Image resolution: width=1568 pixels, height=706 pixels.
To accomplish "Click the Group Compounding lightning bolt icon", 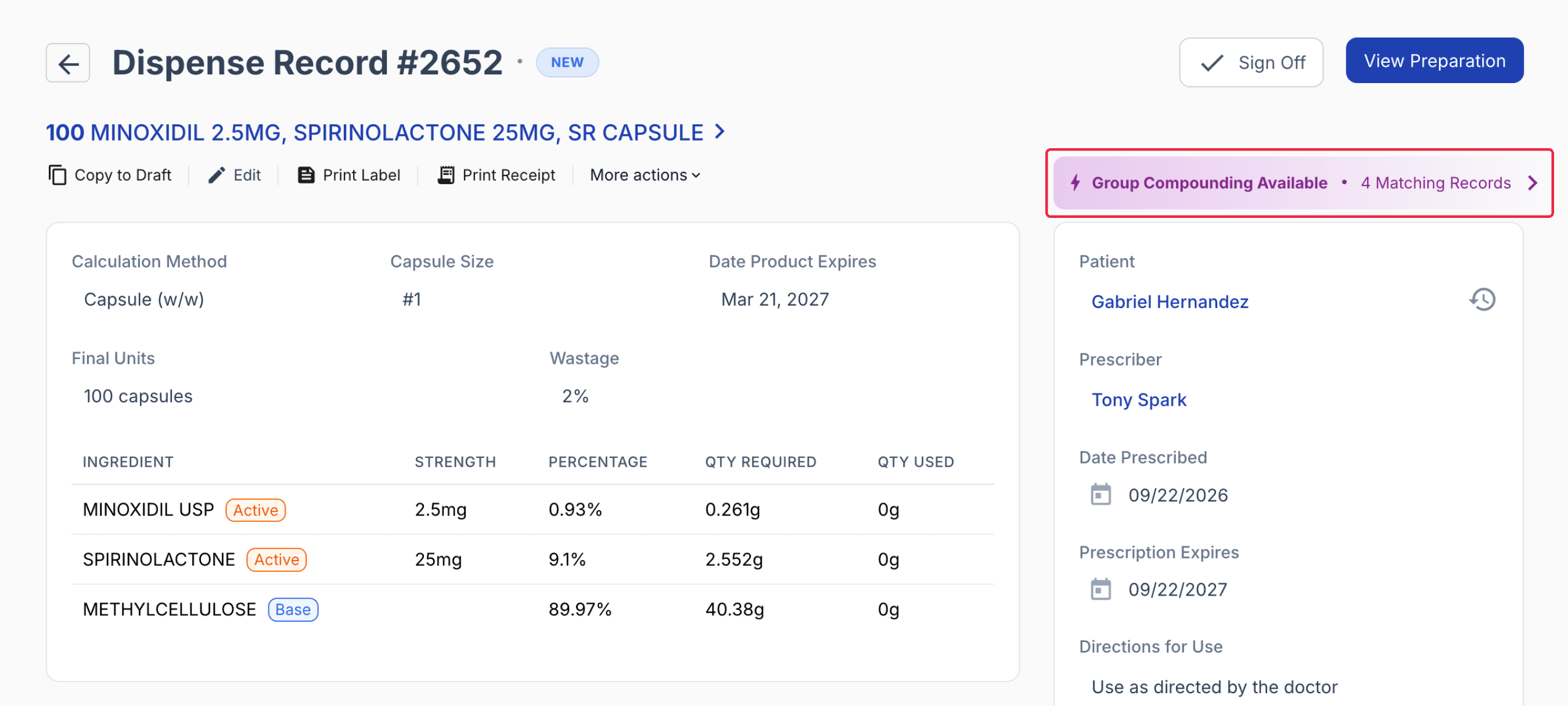I will [1076, 182].
